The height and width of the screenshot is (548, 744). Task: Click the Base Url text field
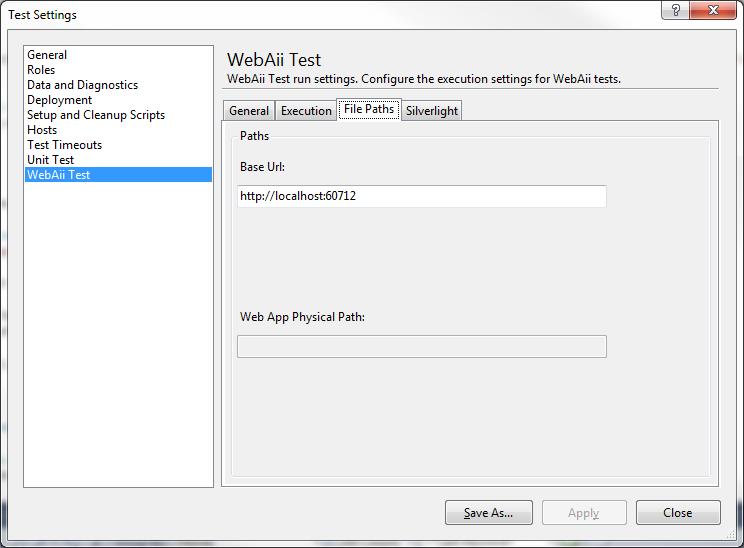point(422,196)
